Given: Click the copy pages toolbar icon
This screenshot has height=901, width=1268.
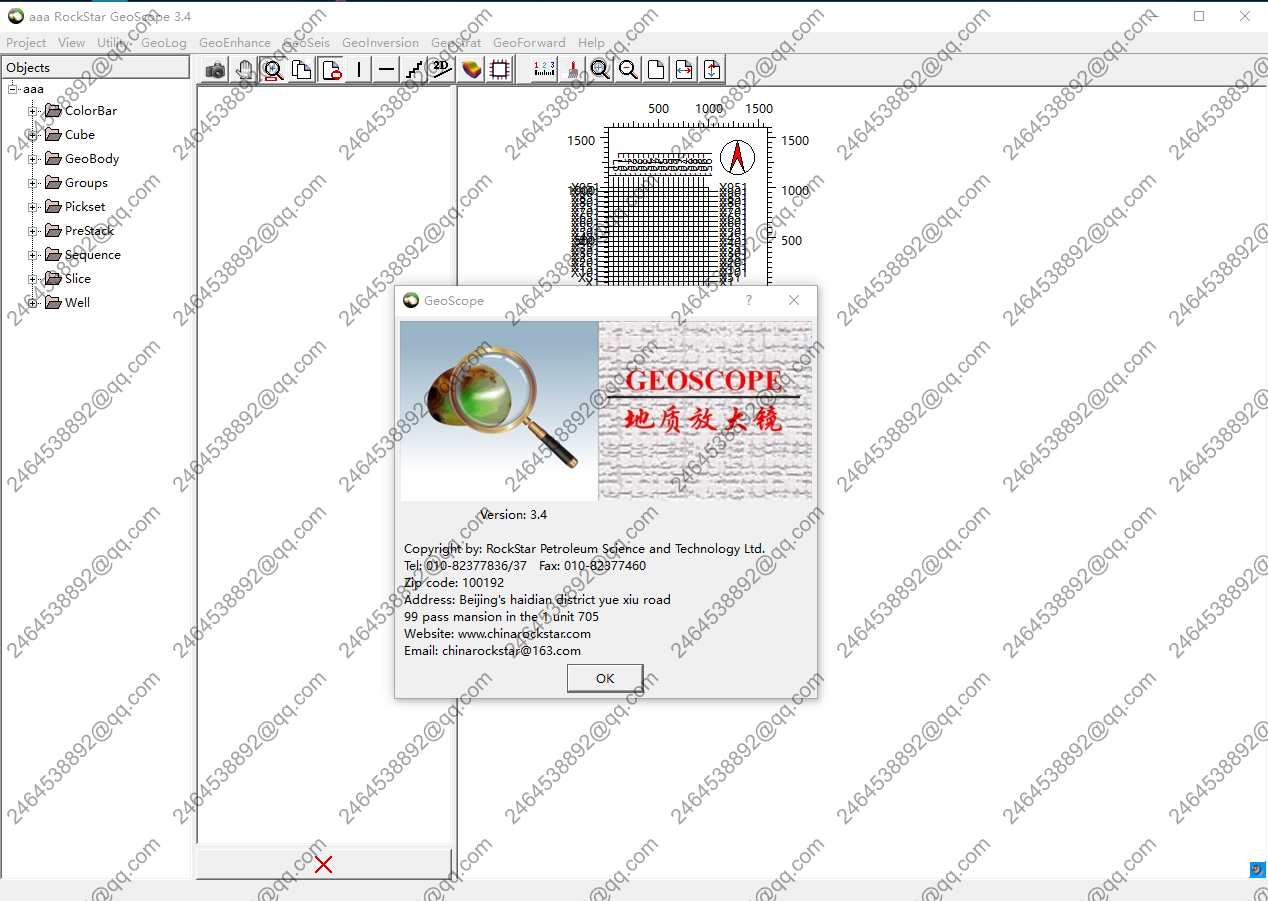Looking at the screenshot, I should point(301,69).
